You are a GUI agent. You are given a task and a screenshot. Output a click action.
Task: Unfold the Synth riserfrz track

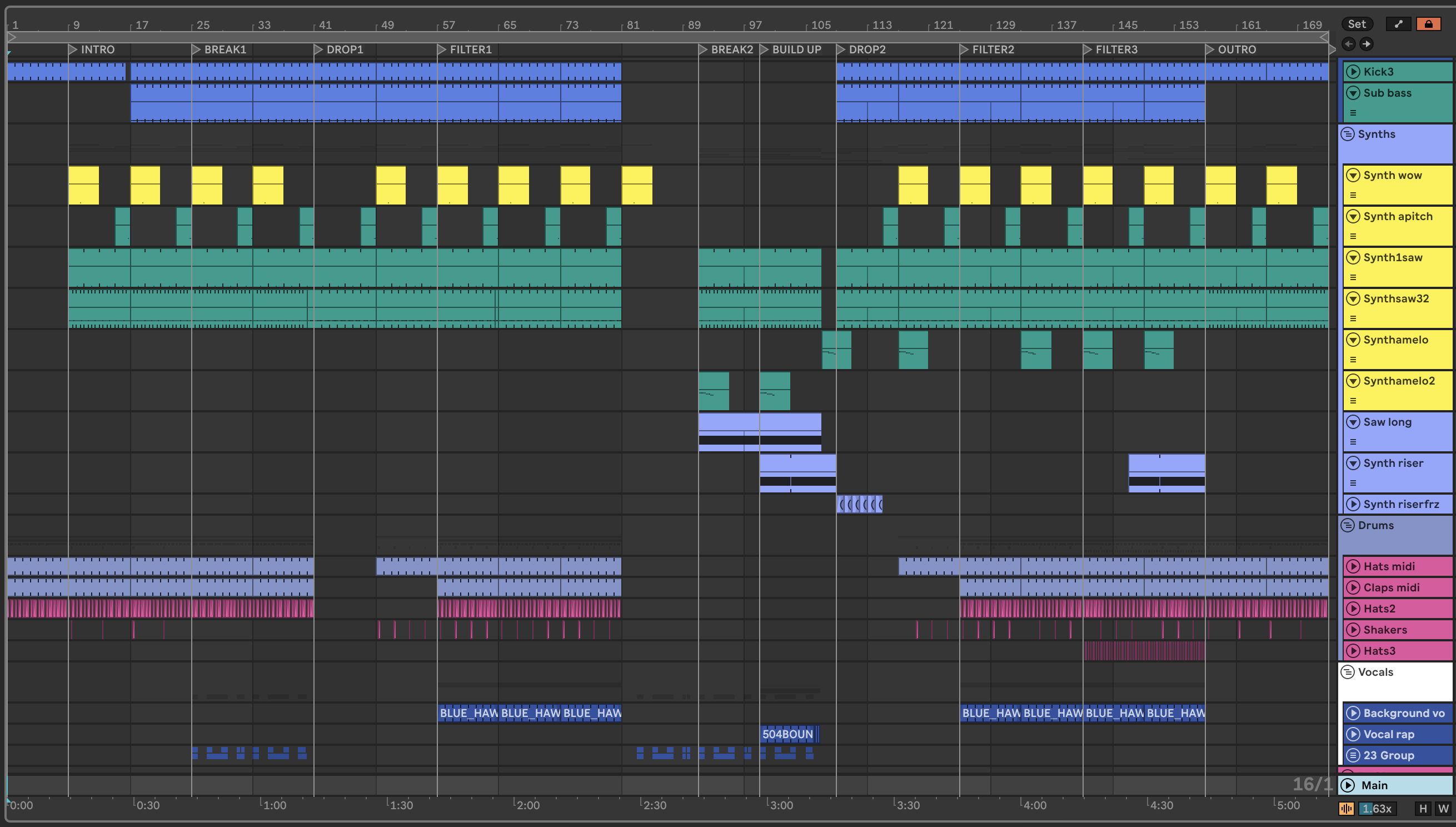click(1353, 505)
